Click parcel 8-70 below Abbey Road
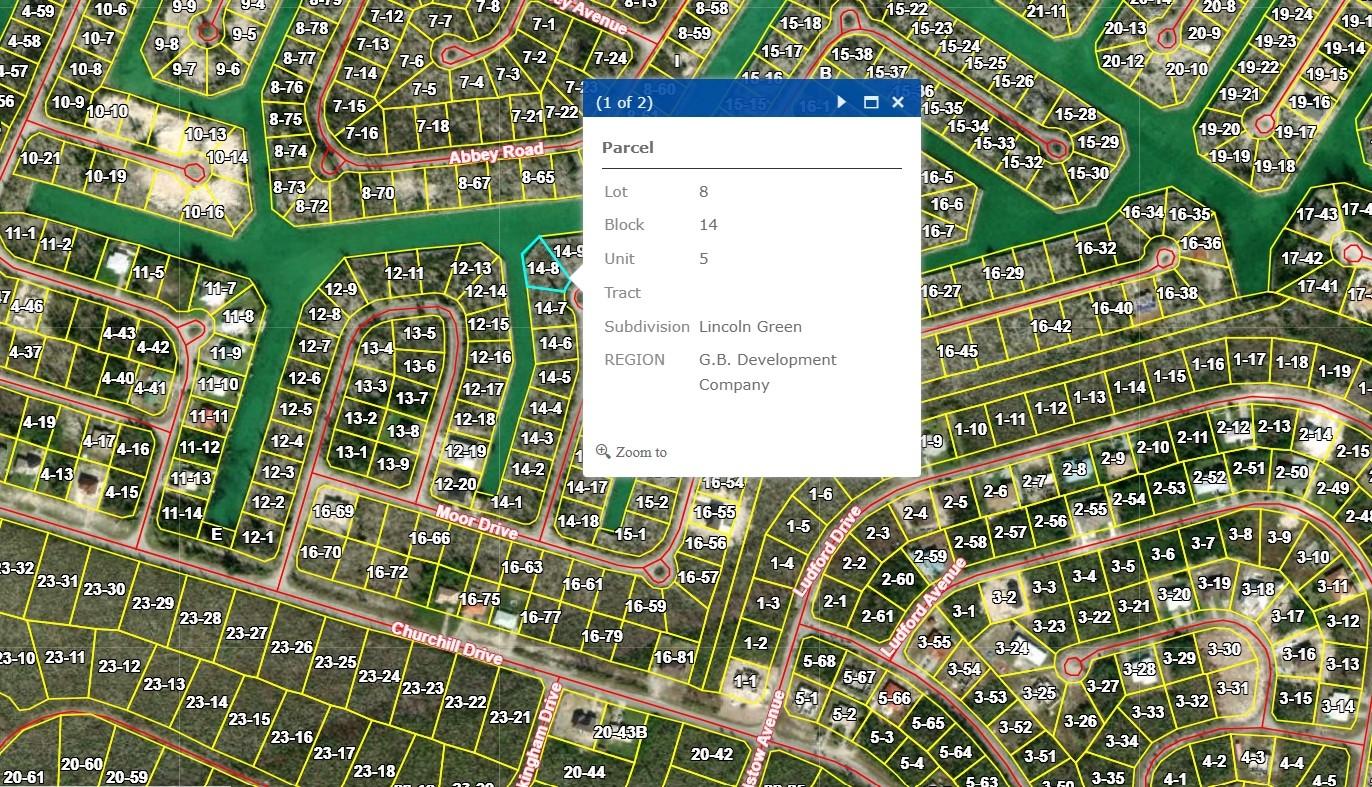 click(x=378, y=193)
